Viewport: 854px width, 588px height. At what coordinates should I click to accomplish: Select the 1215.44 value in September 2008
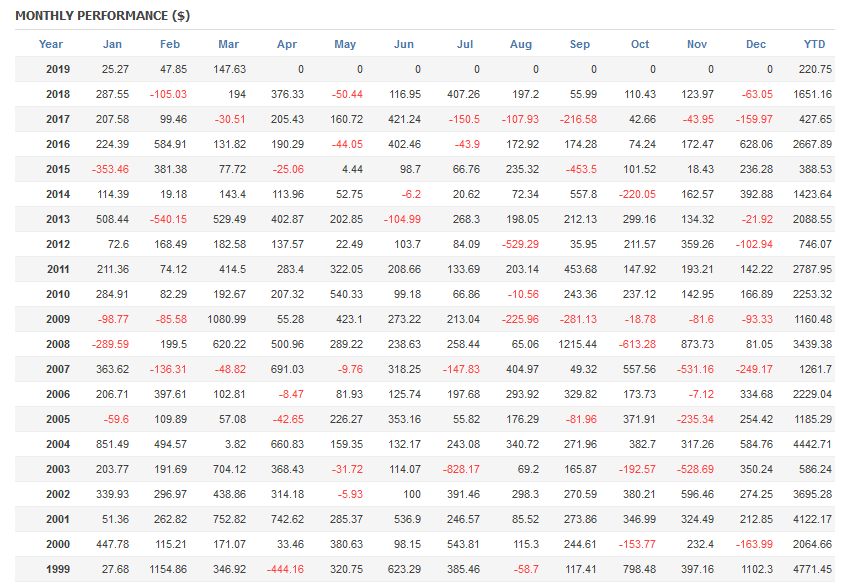(x=578, y=344)
